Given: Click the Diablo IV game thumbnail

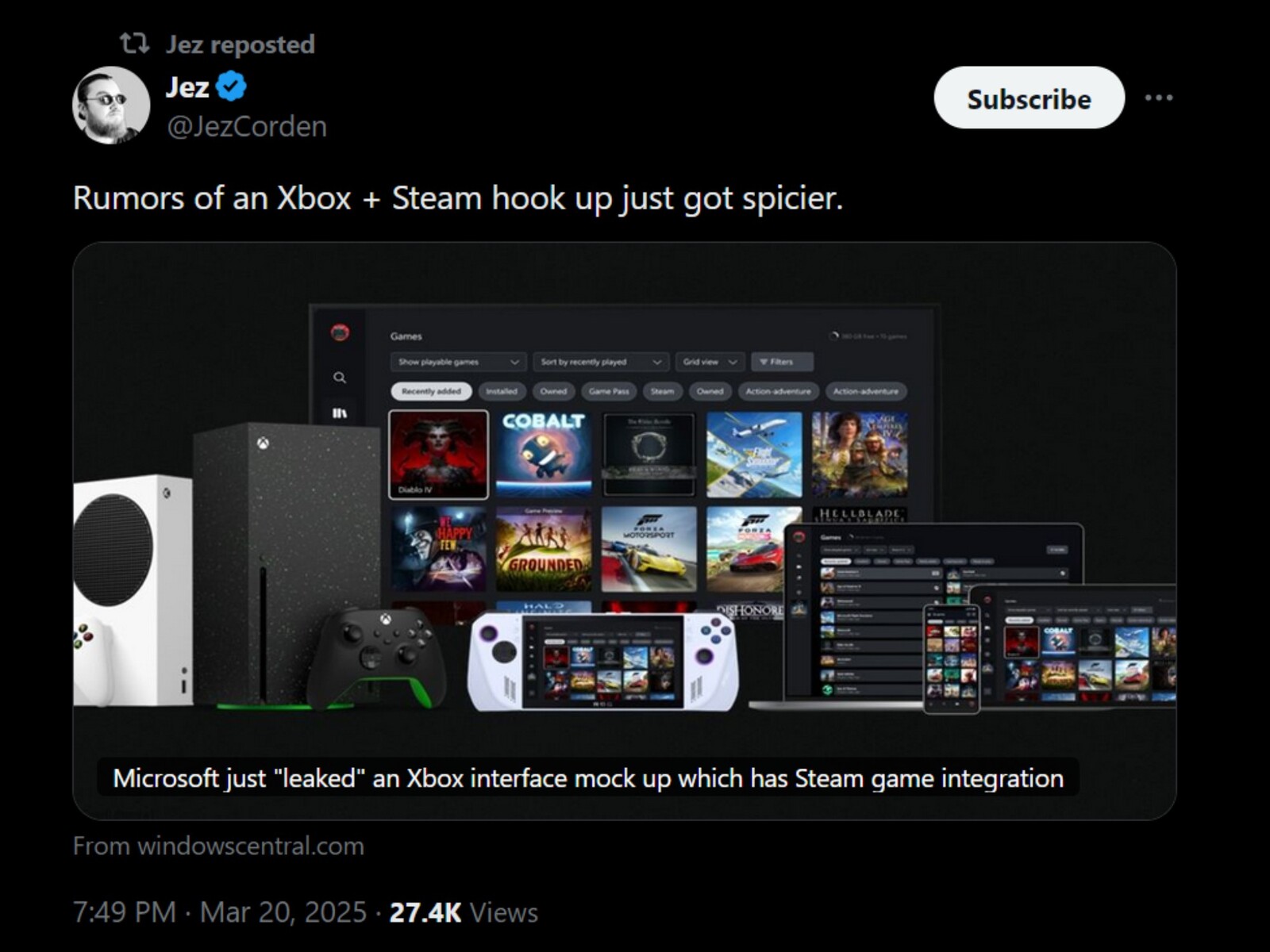Looking at the screenshot, I should (438, 454).
